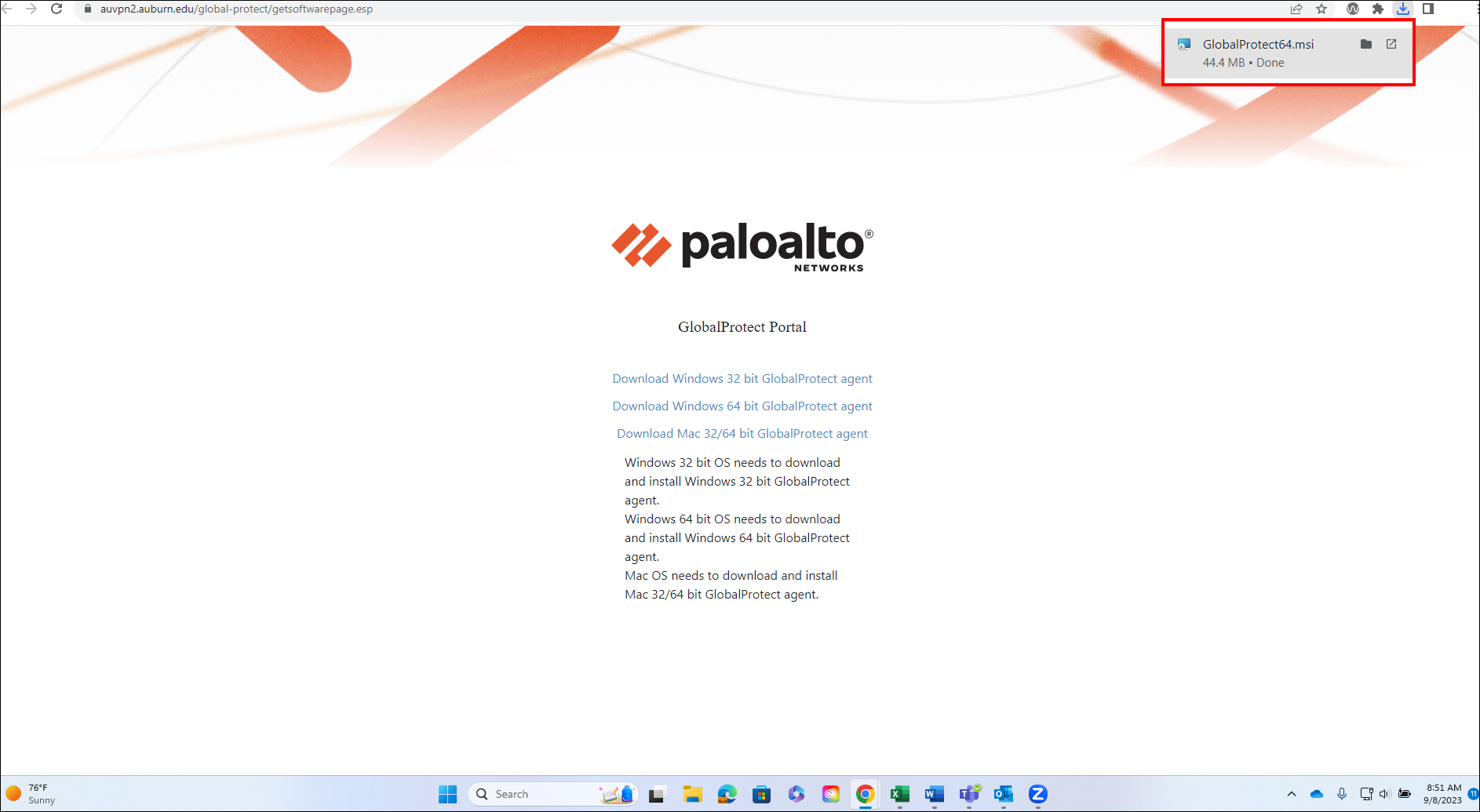Image resolution: width=1480 pixels, height=812 pixels.
Task: Mute sound via the speaker tray icon
Action: [1384, 793]
